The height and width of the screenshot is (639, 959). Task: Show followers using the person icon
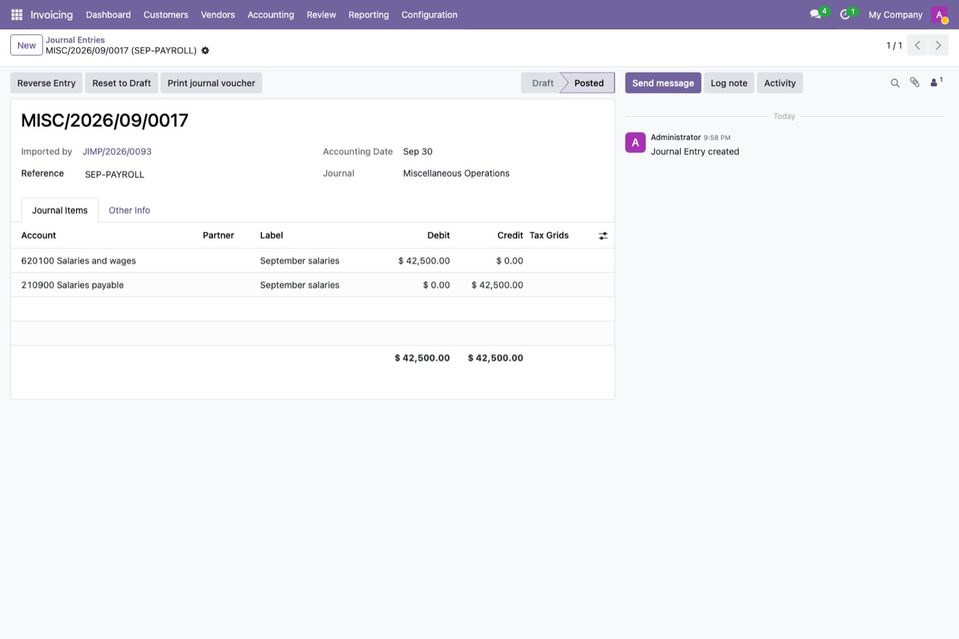[936, 82]
